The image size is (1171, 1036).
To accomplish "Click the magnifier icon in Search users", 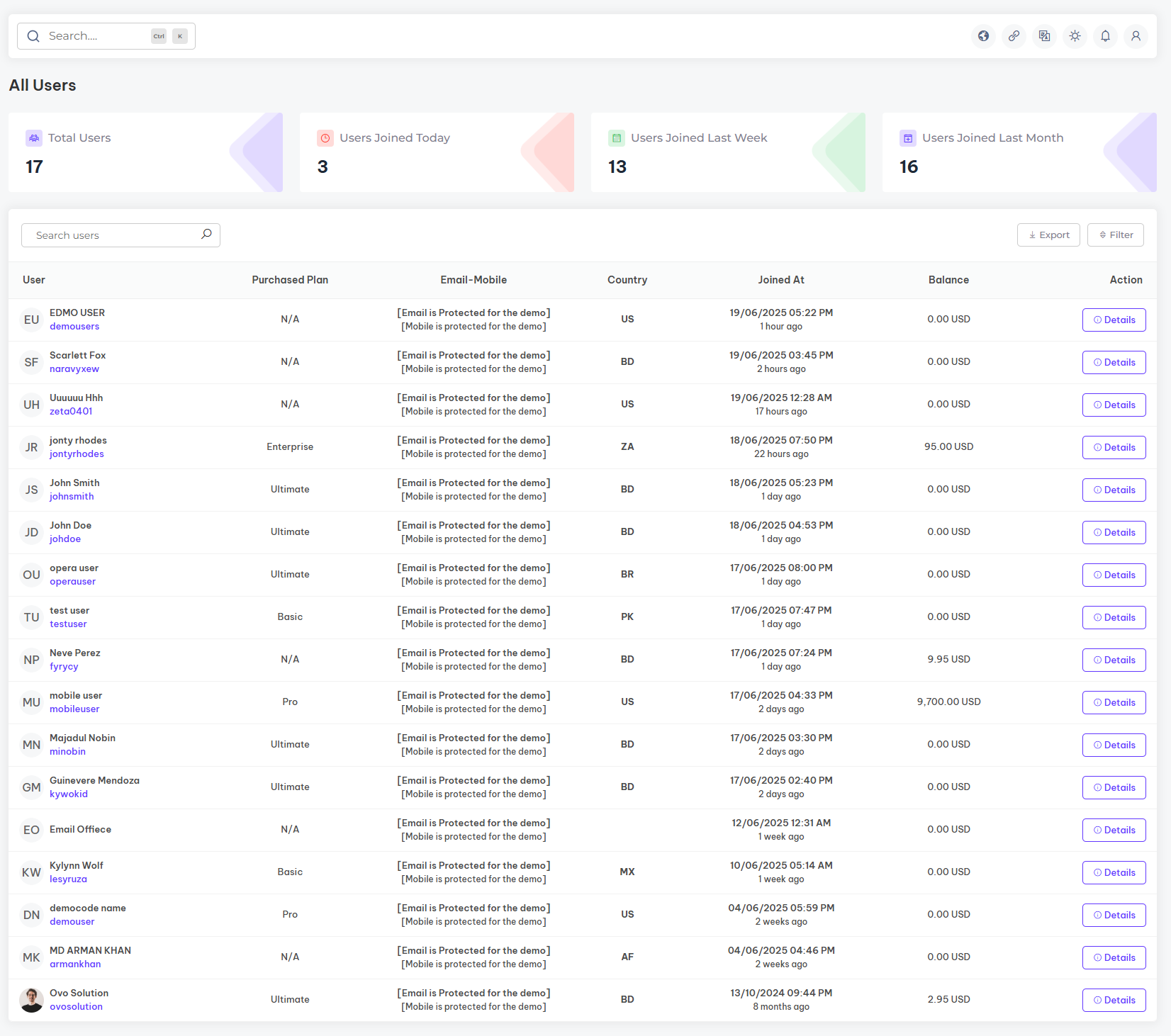I will click(206, 235).
